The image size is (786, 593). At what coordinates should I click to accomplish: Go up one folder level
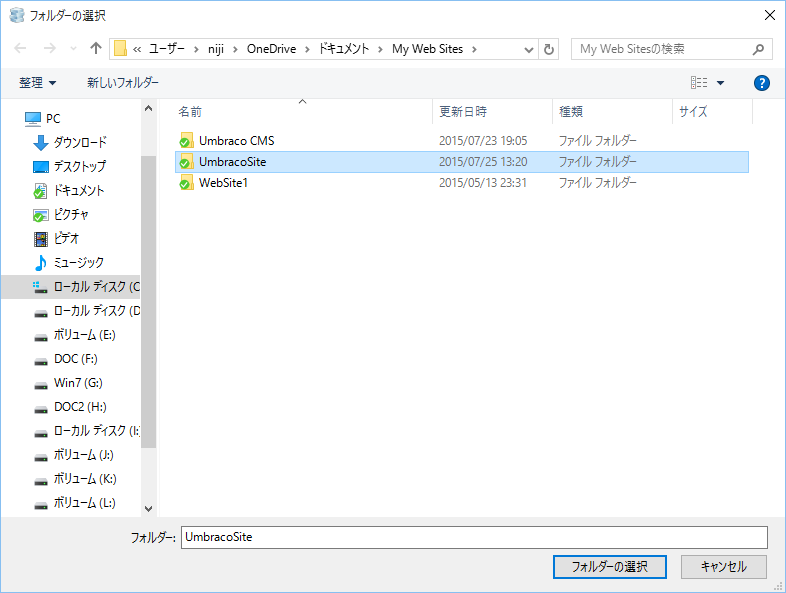(x=96, y=49)
